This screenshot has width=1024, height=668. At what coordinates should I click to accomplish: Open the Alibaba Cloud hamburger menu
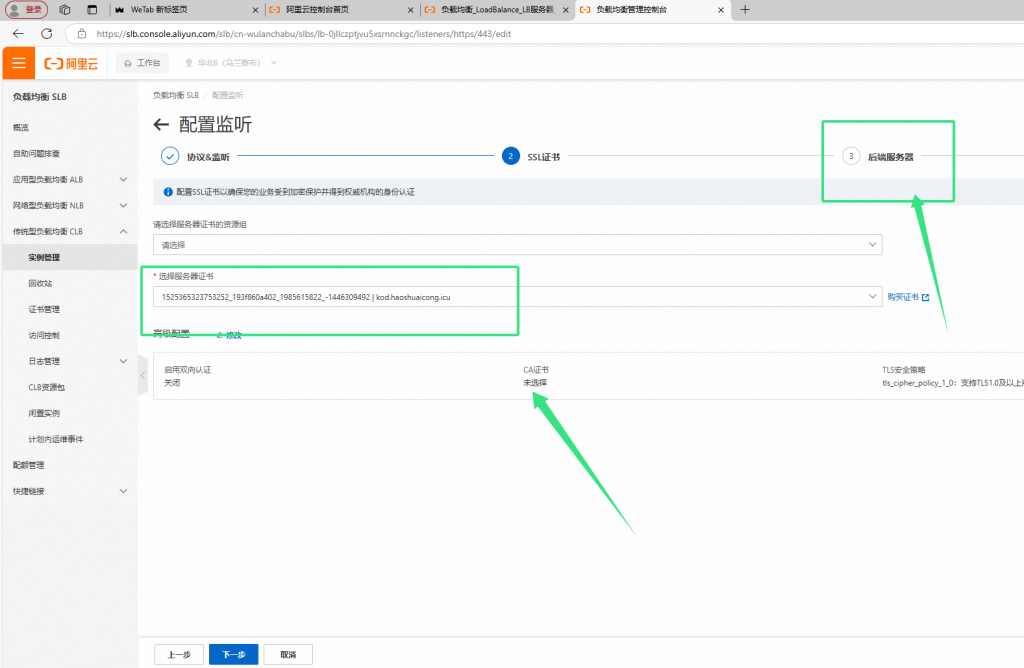tap(18, 63)
